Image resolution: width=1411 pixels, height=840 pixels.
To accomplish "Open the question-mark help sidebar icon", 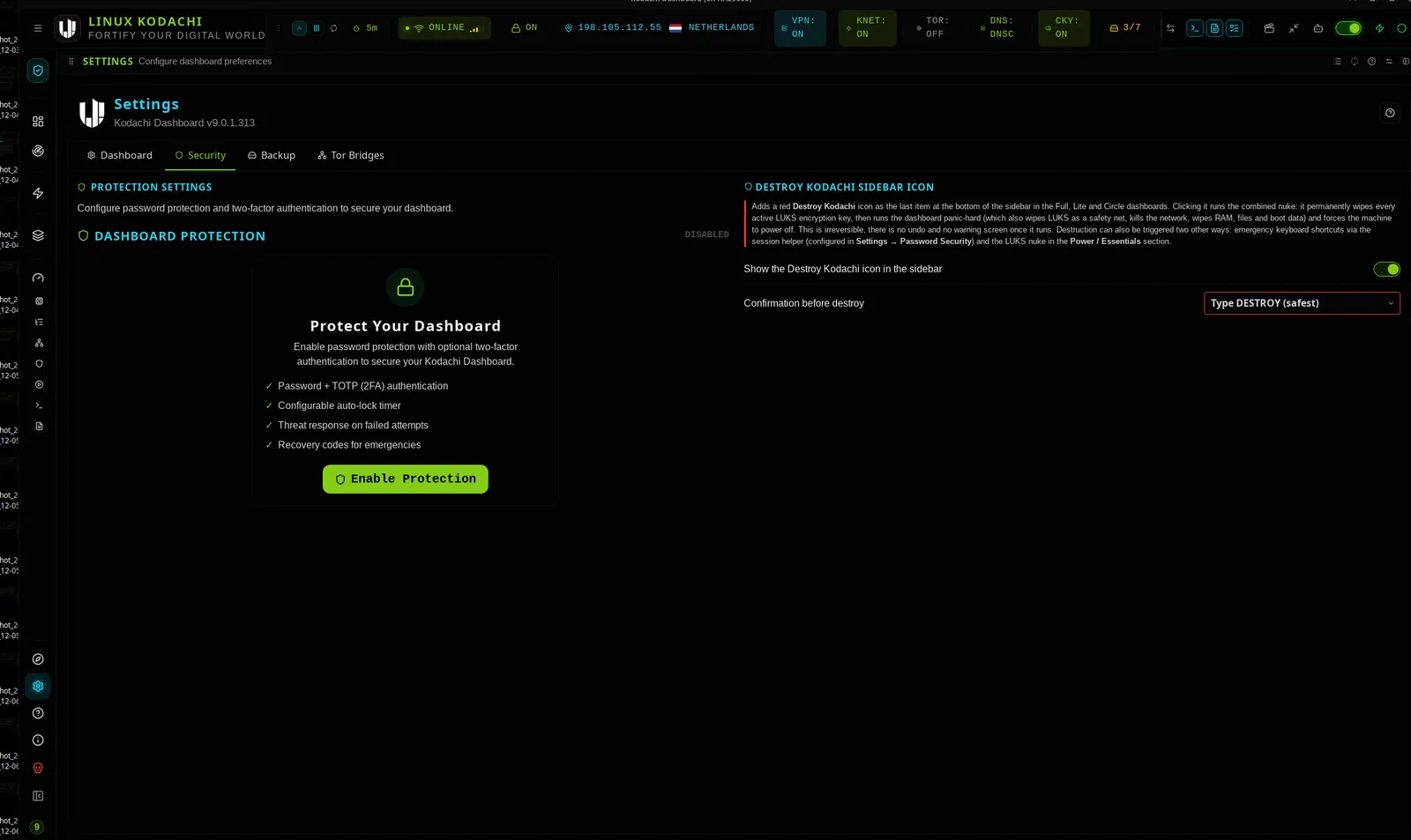I will [x=38, y=713].
